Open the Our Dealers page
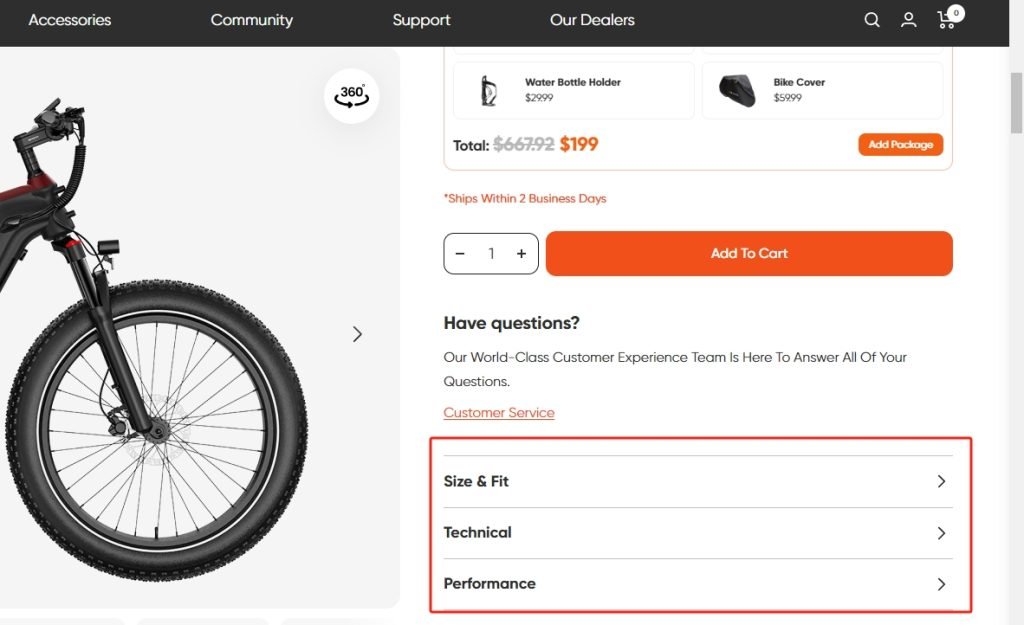1024x625 pixels. point(592,20)
